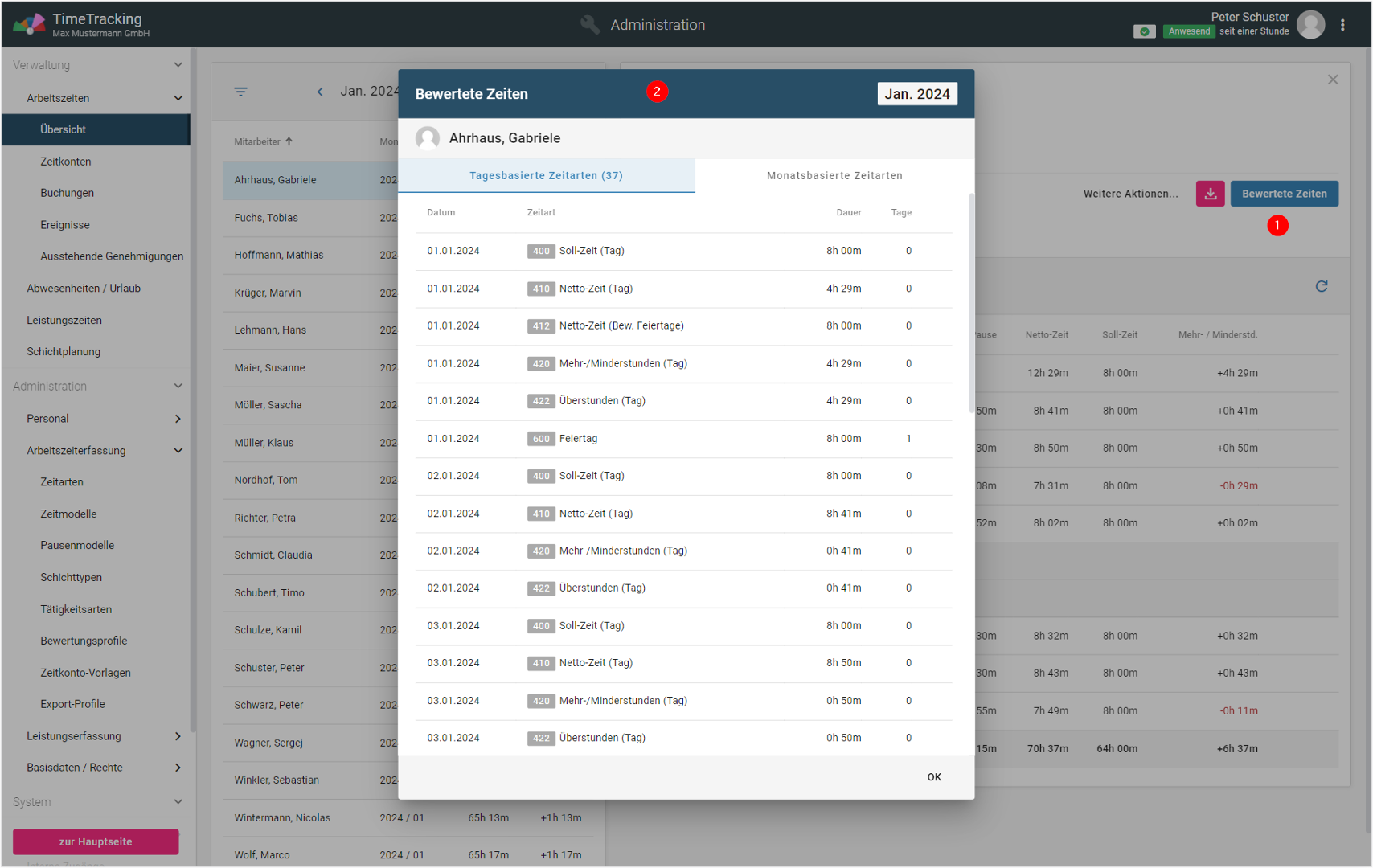Click Peter Schuster's profile avatar
Viewport: 1373px width, 868px height.
[x=1310, y=25]
